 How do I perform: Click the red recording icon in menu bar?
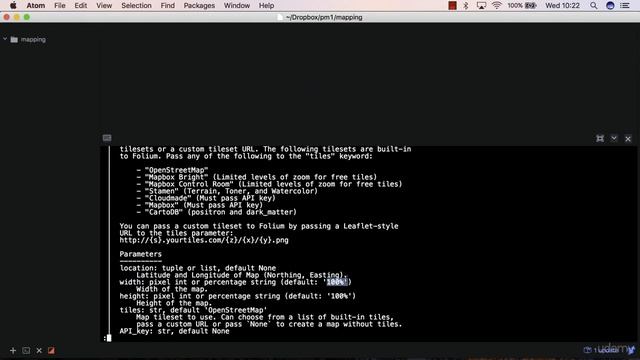coord(452,6)
